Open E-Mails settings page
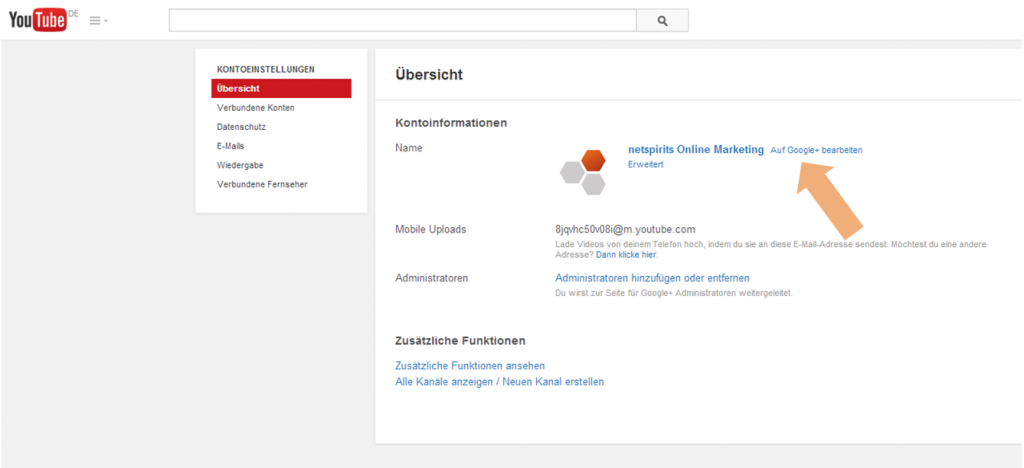The height and width of the screenshot is (468, 1024). point(230,146)
